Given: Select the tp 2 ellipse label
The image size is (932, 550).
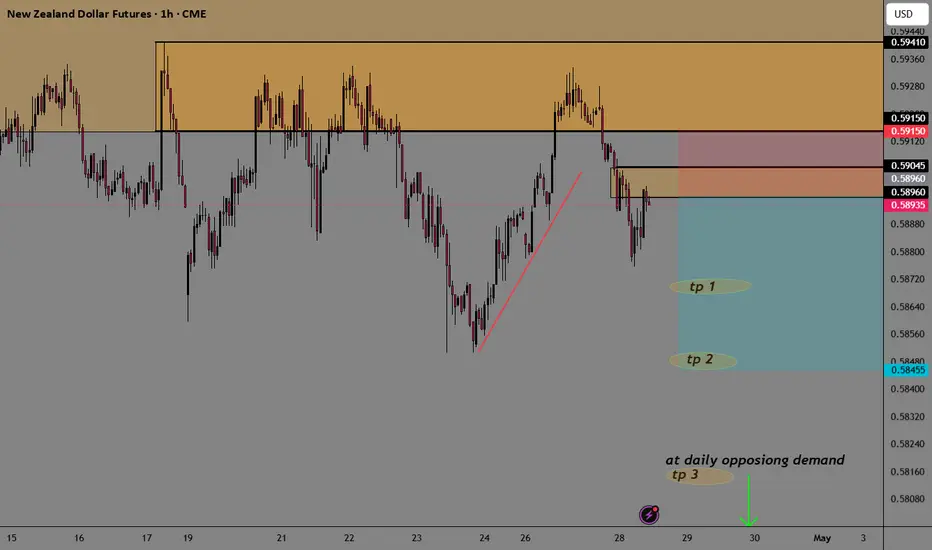Looking at the screenshot, I should pyautogui.click(x=703, y=360).
